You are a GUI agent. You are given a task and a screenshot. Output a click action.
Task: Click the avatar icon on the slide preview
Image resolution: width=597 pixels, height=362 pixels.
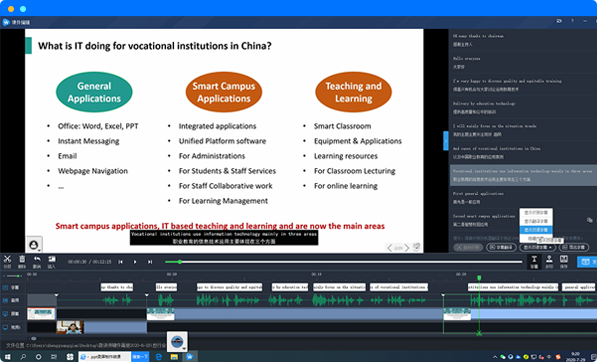34,245
